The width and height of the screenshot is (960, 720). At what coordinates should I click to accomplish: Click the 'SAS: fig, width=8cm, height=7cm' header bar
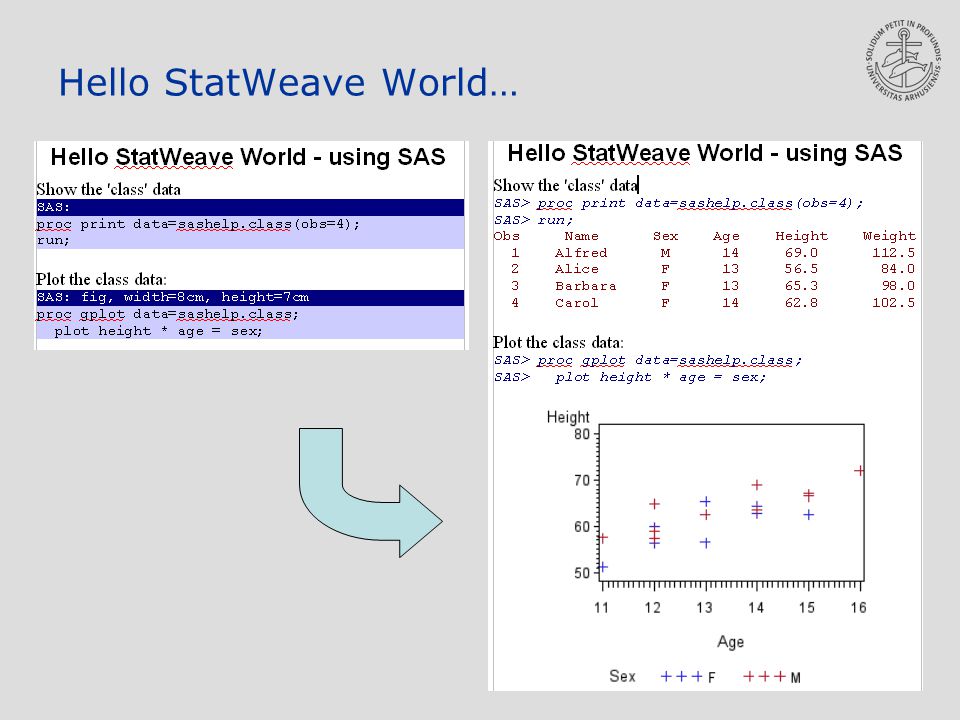click(x=250, y=298)
